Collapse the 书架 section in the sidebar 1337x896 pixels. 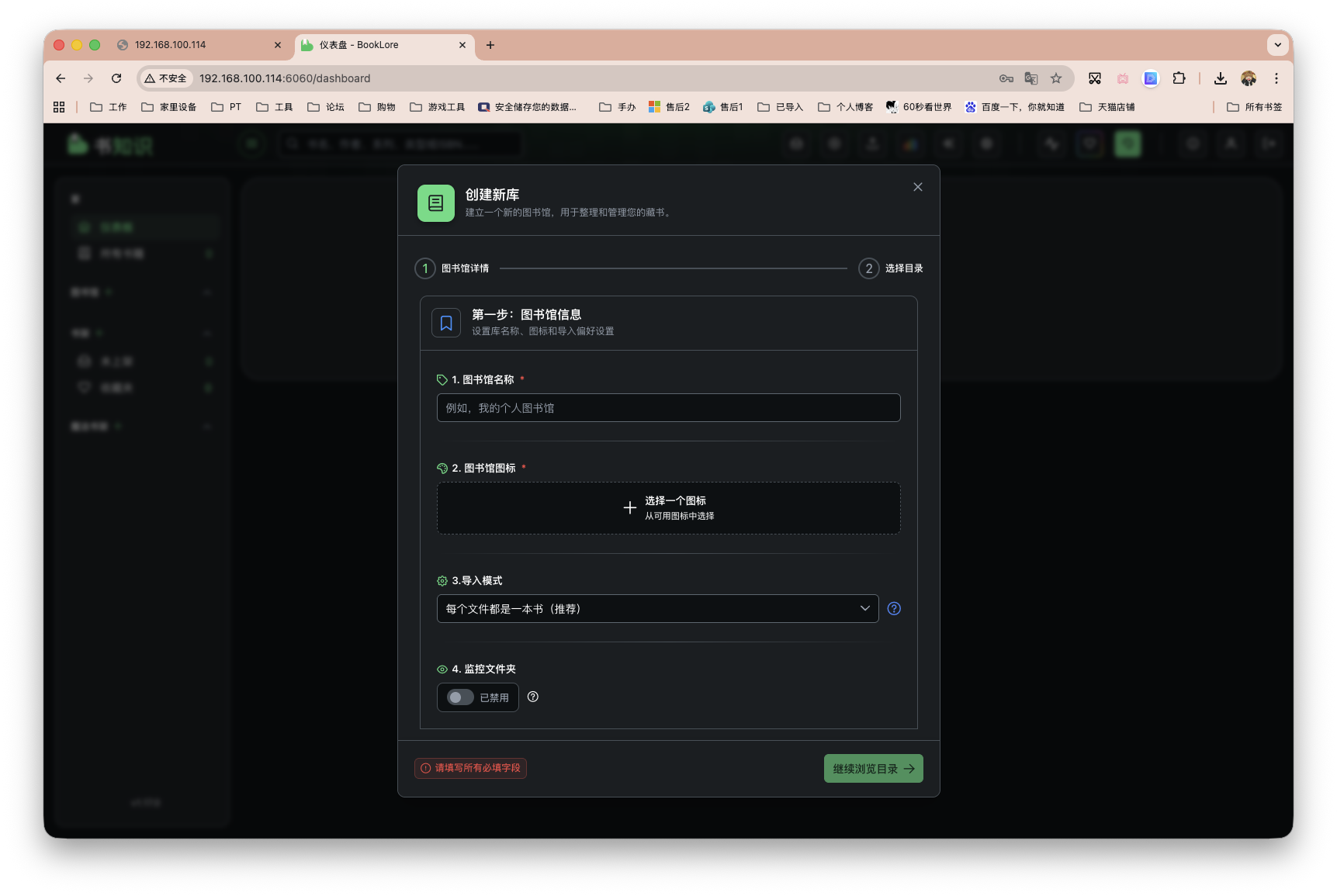pos(207,333)
